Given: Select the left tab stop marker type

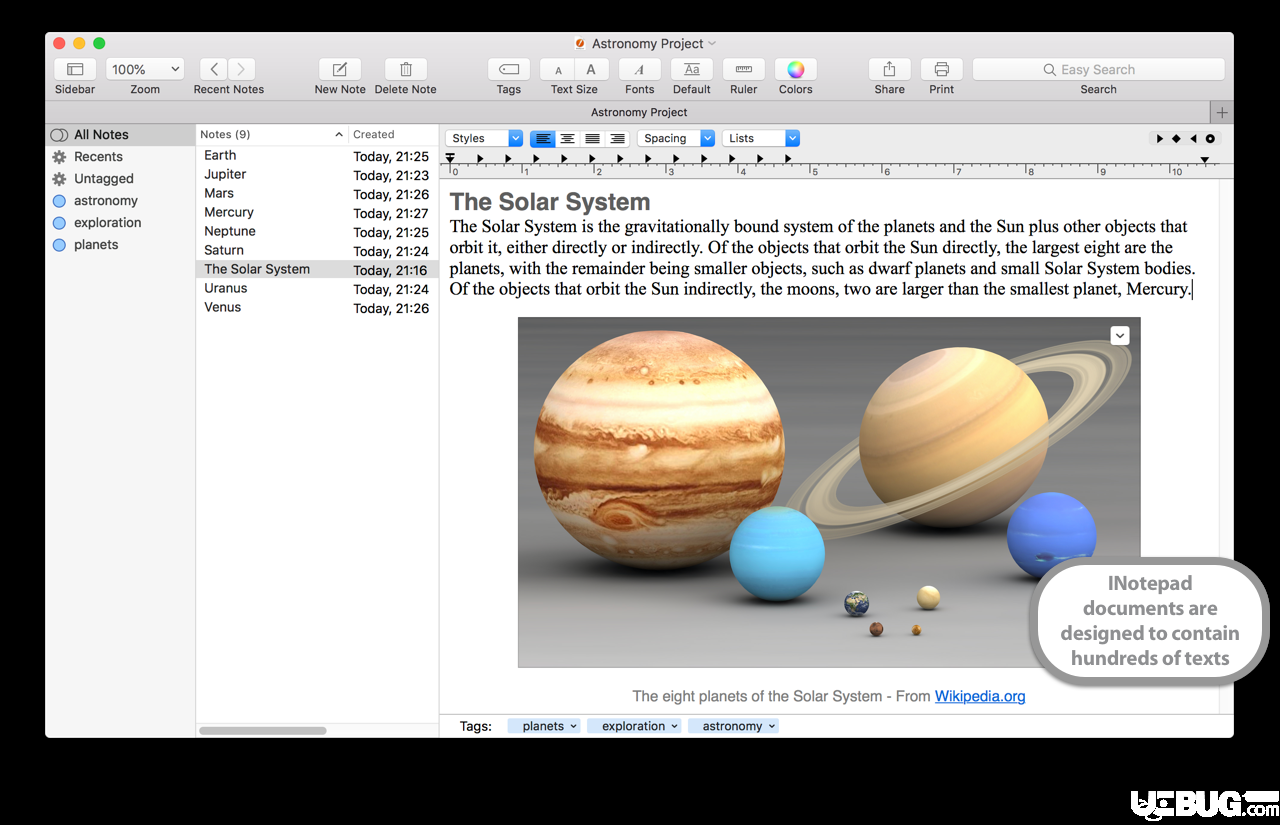Looking at the screenshot, I should (1160, 139).
